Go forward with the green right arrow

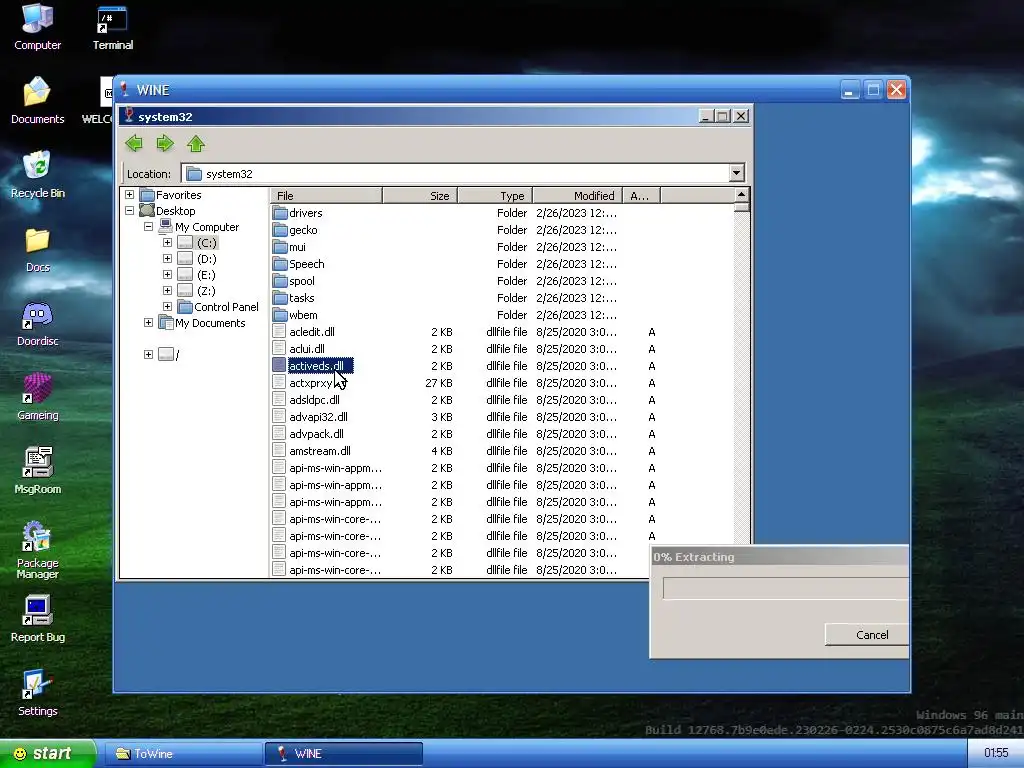(x=165, y=143)
